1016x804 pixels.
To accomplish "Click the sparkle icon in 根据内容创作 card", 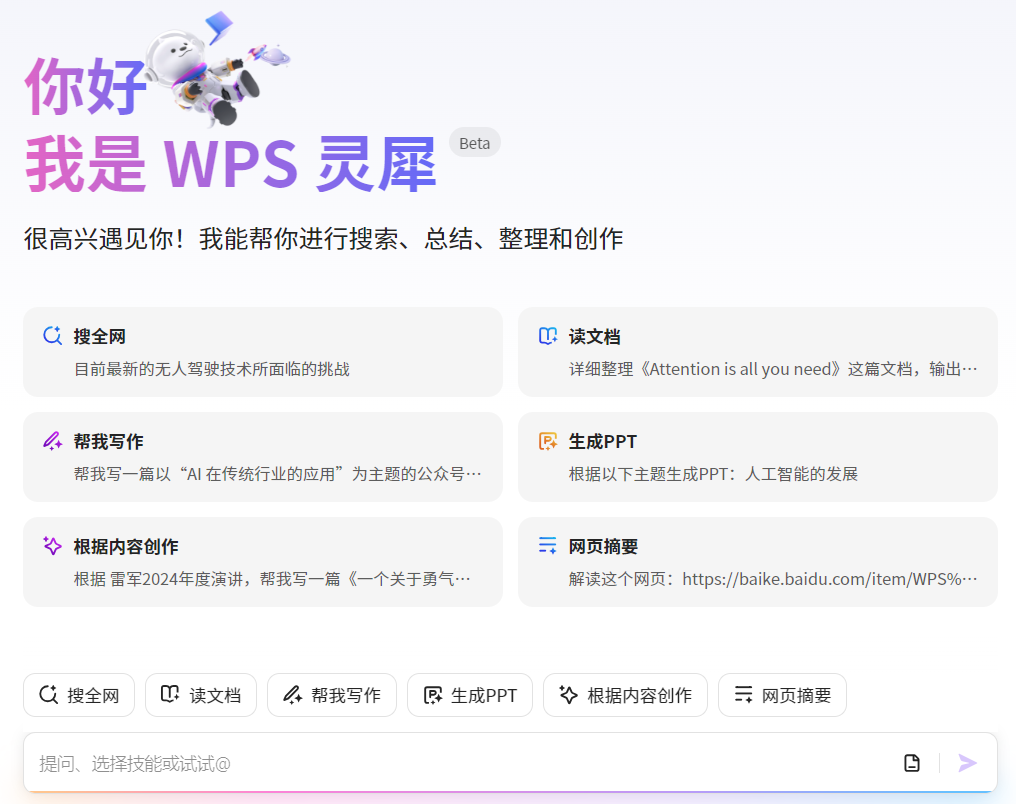I will (x=53, y=546).
